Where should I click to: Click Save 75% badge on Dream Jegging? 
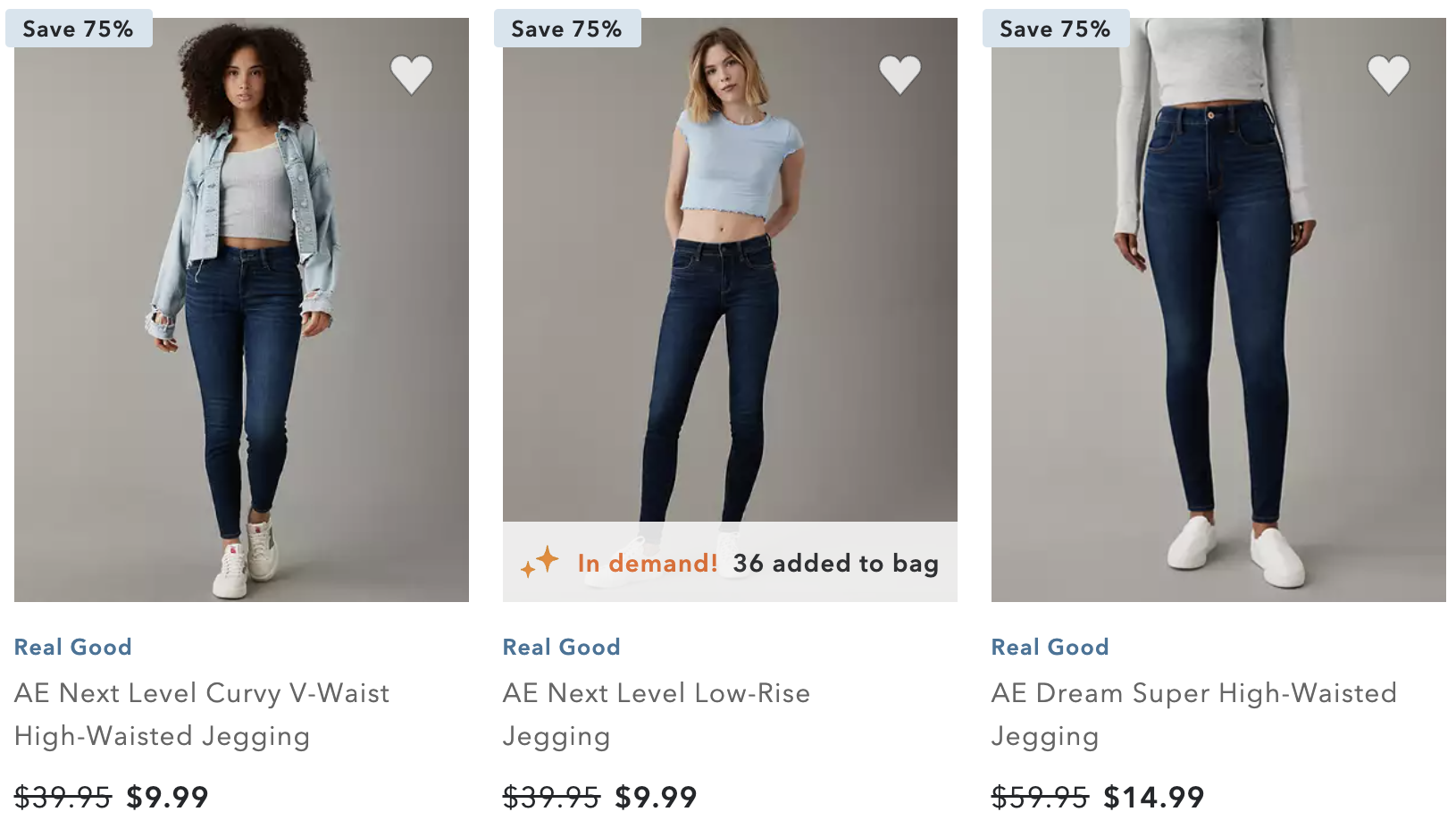coord(1056,29)
